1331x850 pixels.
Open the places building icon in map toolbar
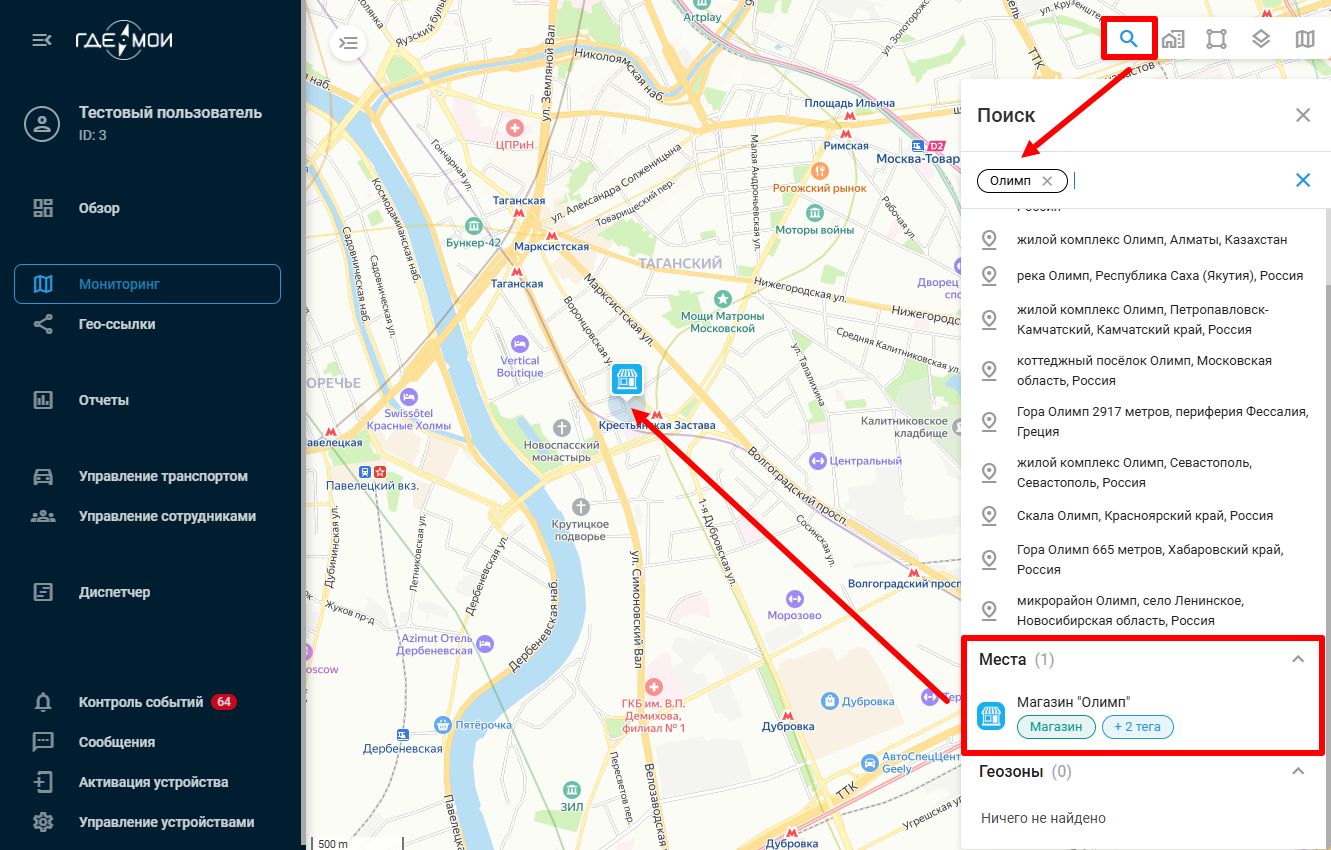click(1173, 40)
